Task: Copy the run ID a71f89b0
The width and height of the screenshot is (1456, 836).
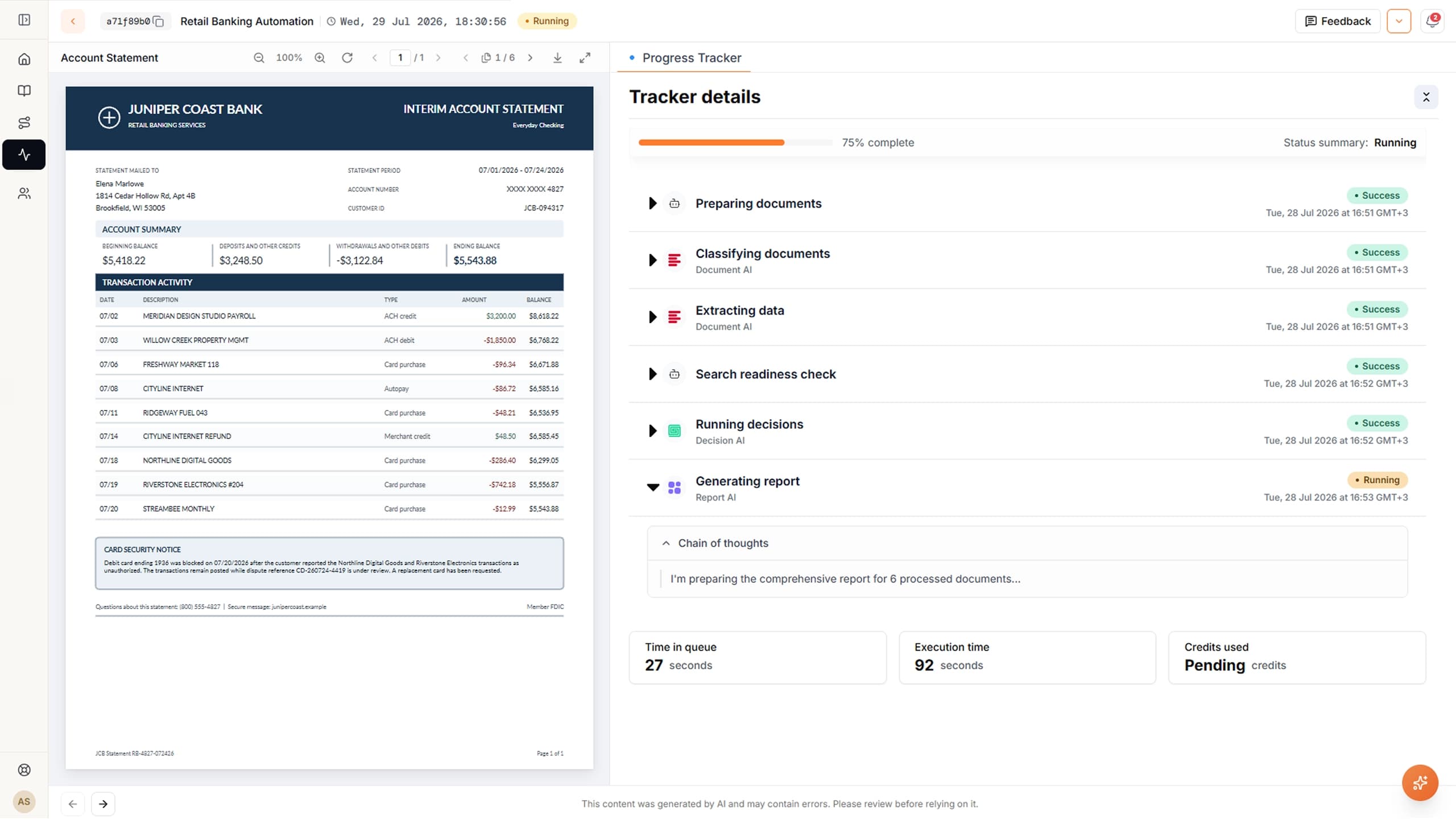Action: tap(159, 22)
